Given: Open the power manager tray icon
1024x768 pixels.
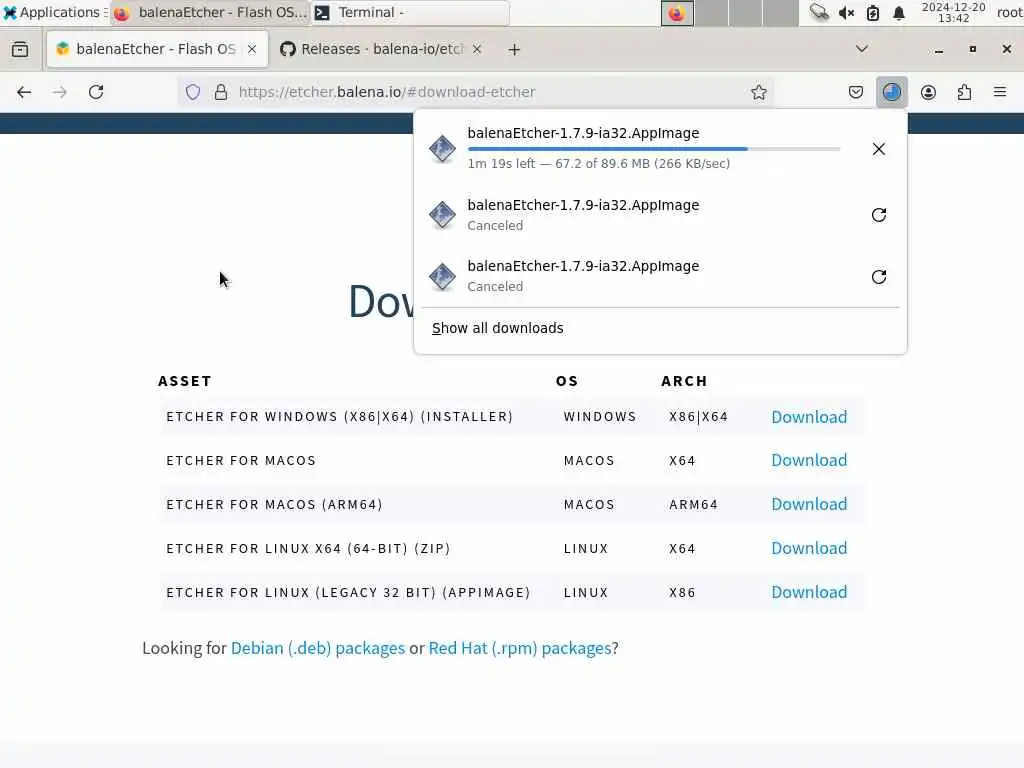Looking at the screenshot, I should 872,12.
